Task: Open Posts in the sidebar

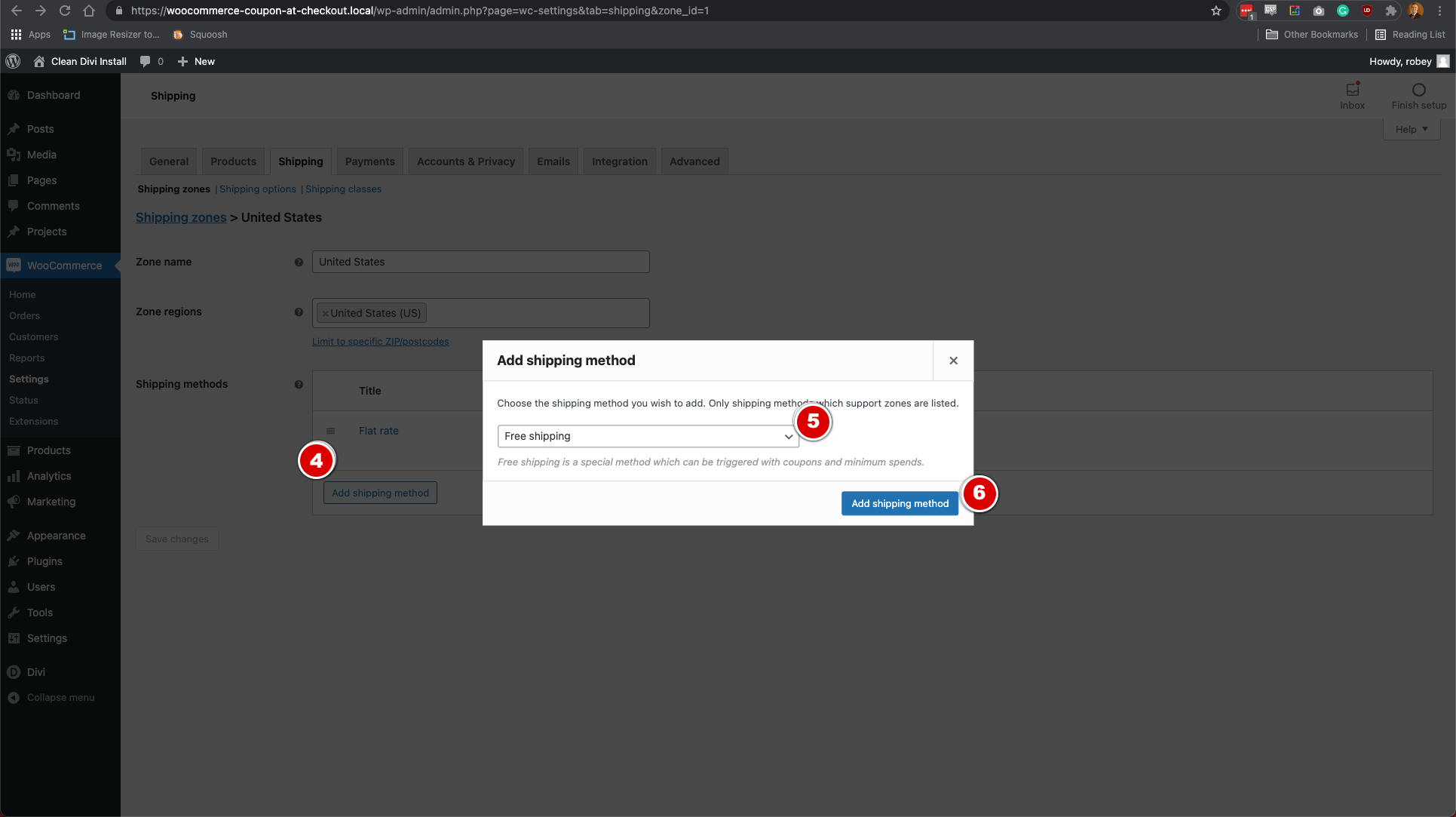Action: pyautogui.click(x=40, y=129)
